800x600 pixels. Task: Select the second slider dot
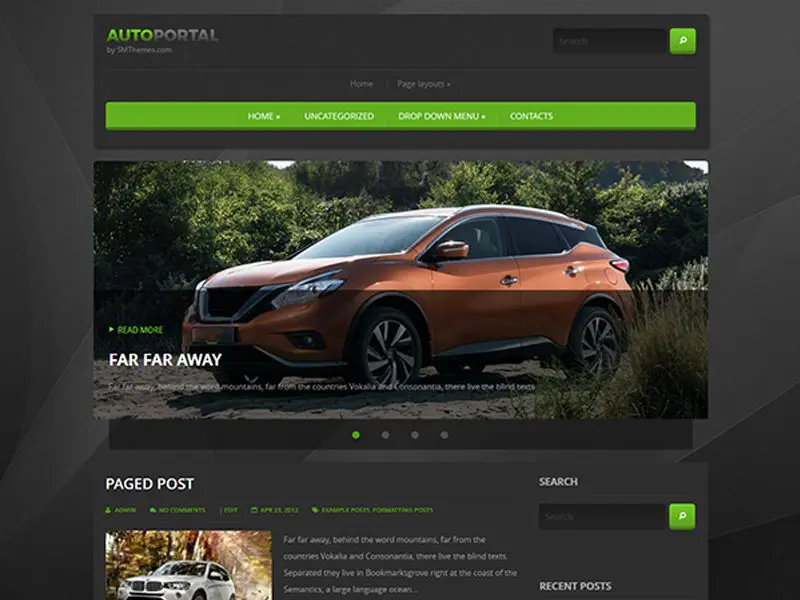385,435
